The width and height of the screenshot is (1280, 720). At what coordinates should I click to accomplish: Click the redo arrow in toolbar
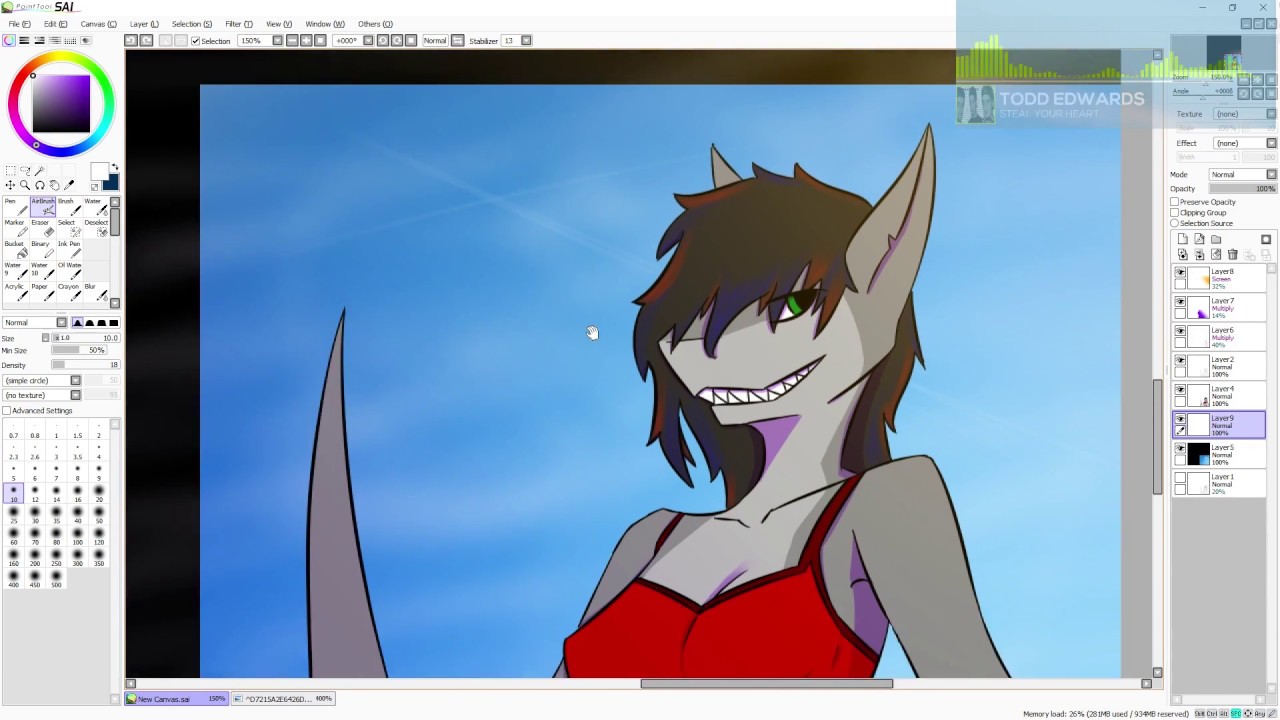point(146,40)
